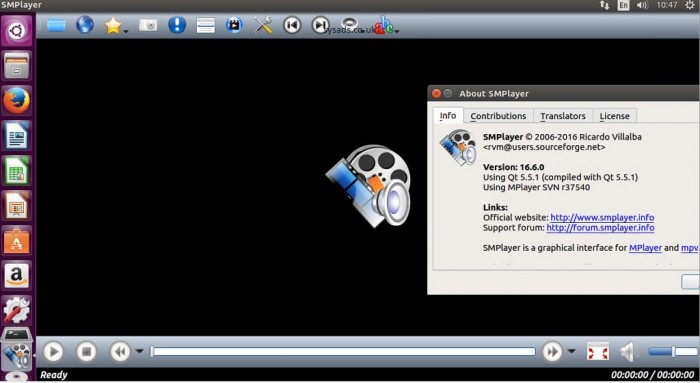Open LibreOffice Calc from dock
The height and width of the screenshot is (383, 700).
17,171
